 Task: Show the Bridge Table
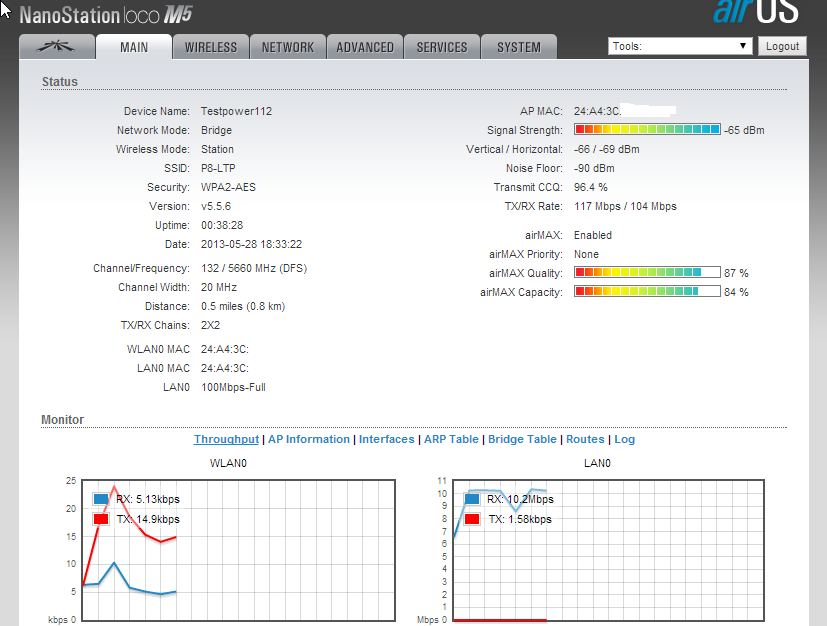pos(522,439)
